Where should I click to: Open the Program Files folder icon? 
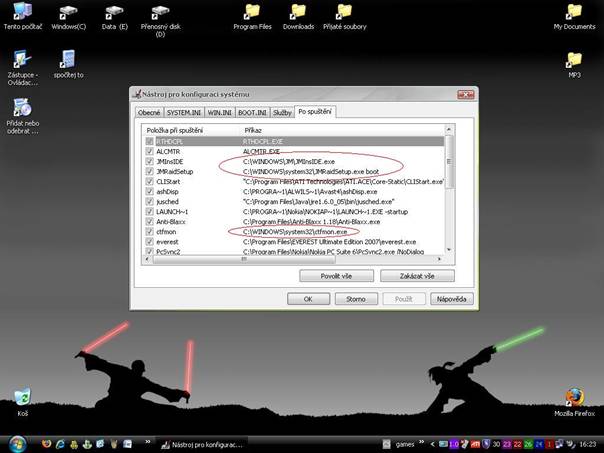click(252, 12)
